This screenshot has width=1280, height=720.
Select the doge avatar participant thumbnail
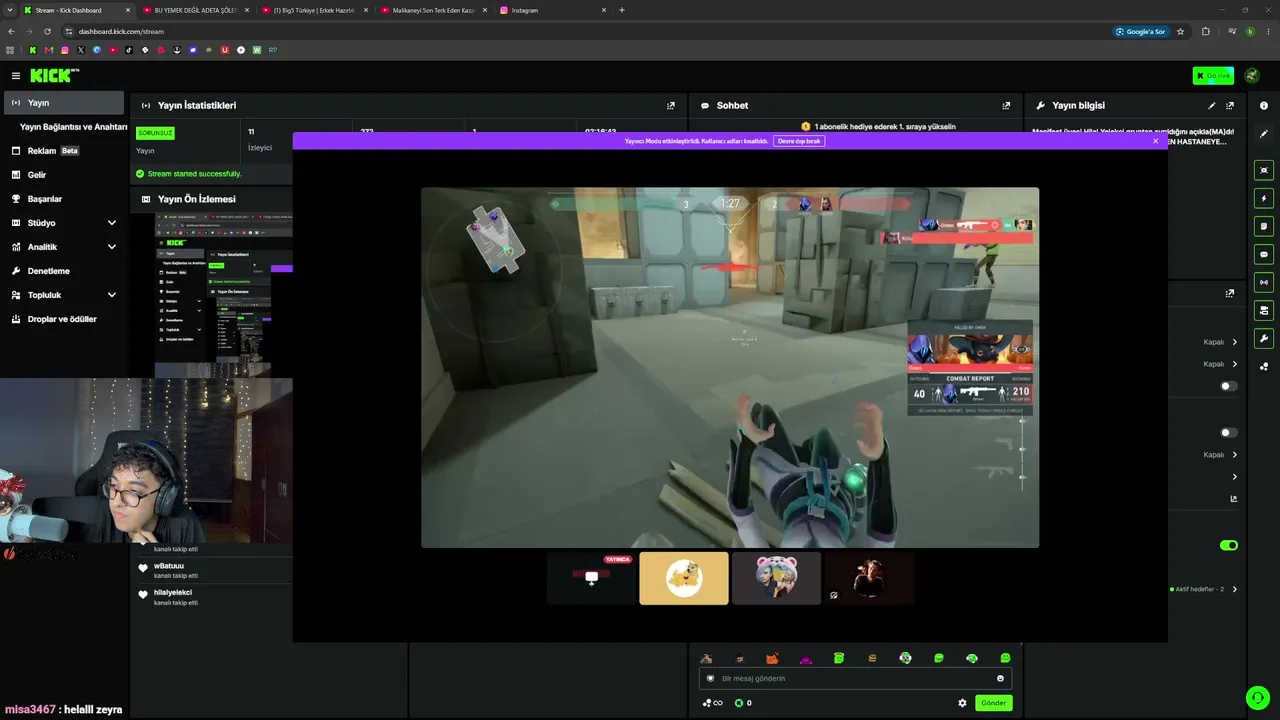pos(684,578)
